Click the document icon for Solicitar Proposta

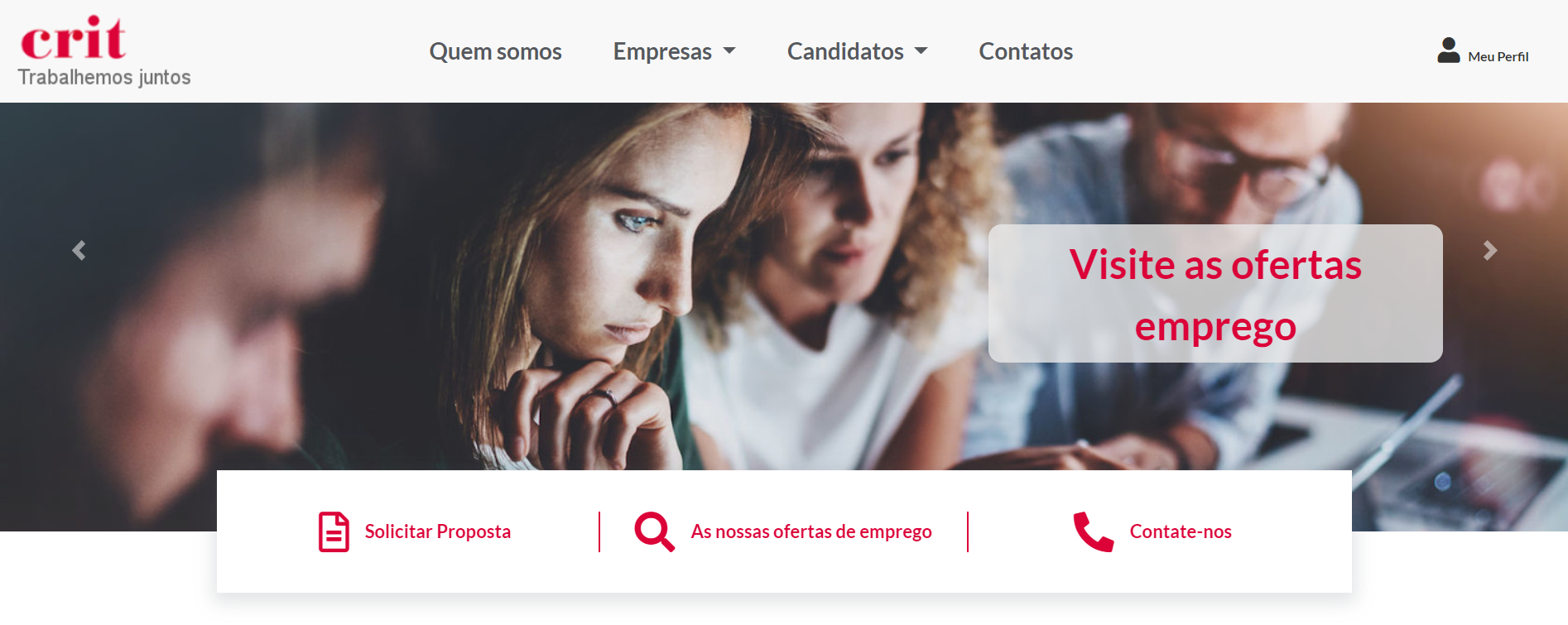(334, 531)
